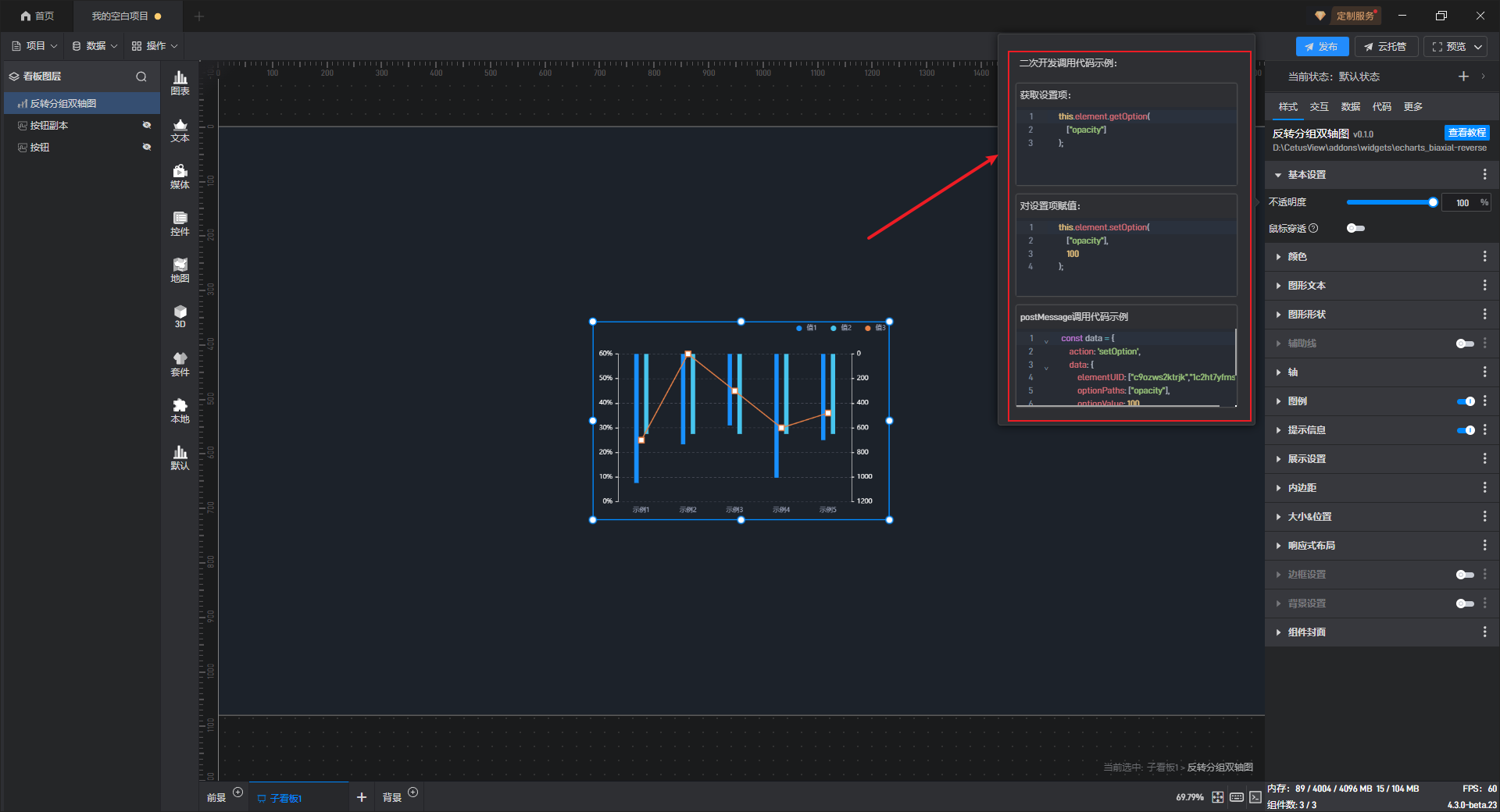Disable the 图例 legend toggle
Viewport: 1500px width, 812px height.
tap(1466, 401)
